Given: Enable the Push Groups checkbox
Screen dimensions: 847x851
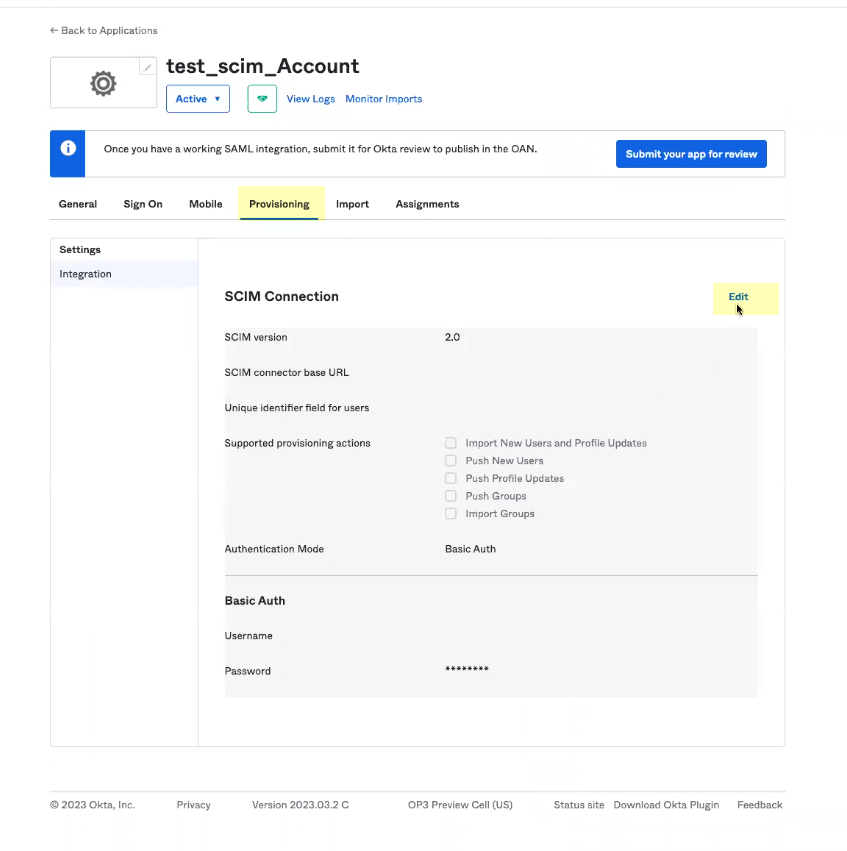Looking at the screenshot, I should point(451,496).
